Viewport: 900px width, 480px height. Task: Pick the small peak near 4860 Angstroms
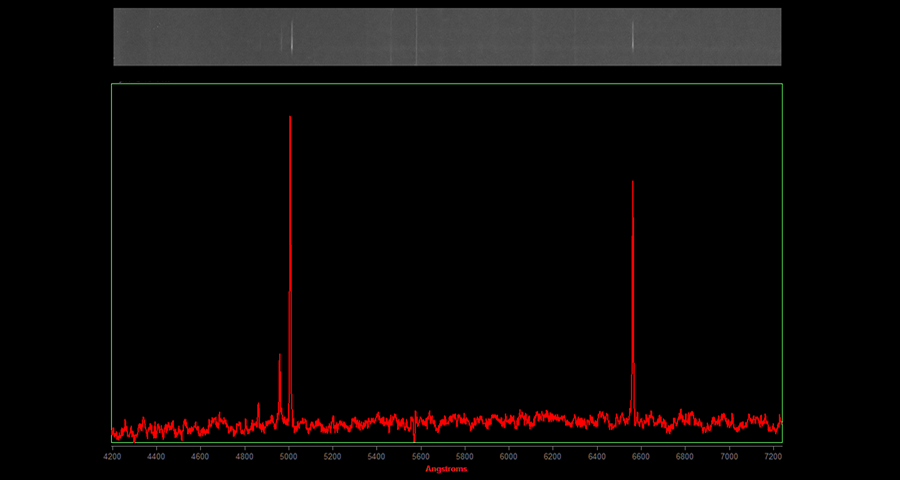coord(258,406)
